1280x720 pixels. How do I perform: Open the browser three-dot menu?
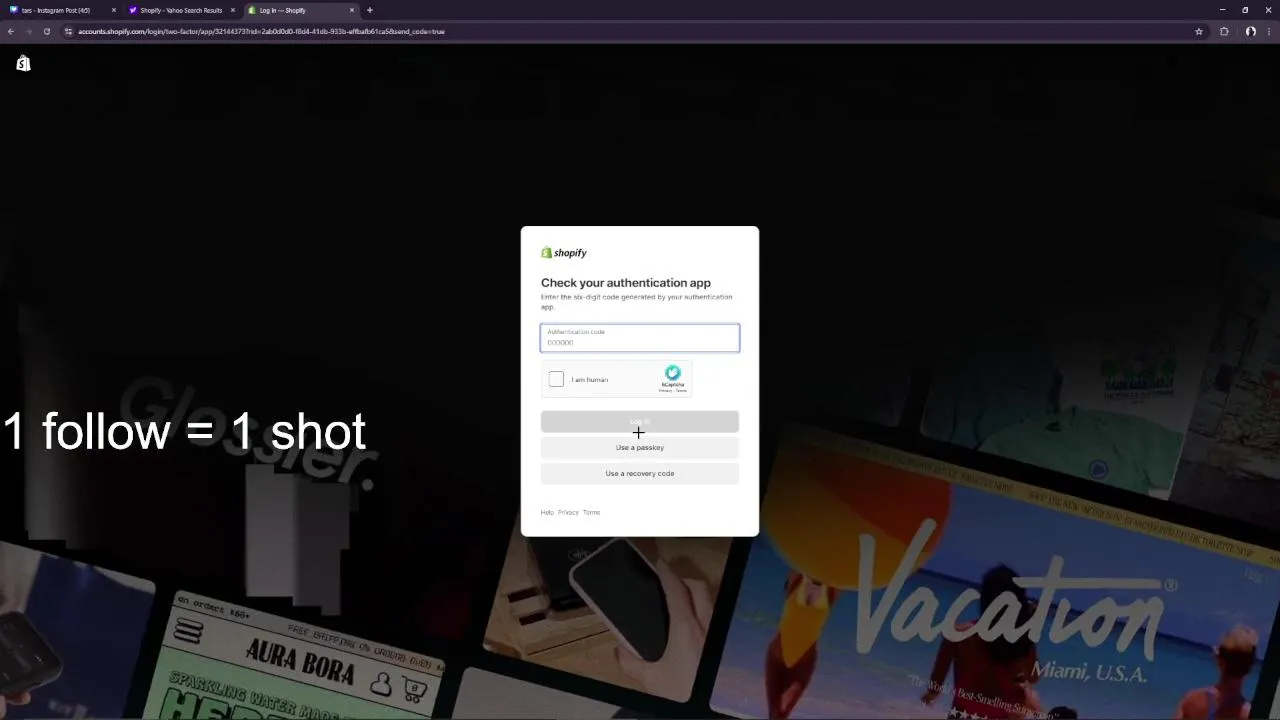click(x=1269, y=31)
